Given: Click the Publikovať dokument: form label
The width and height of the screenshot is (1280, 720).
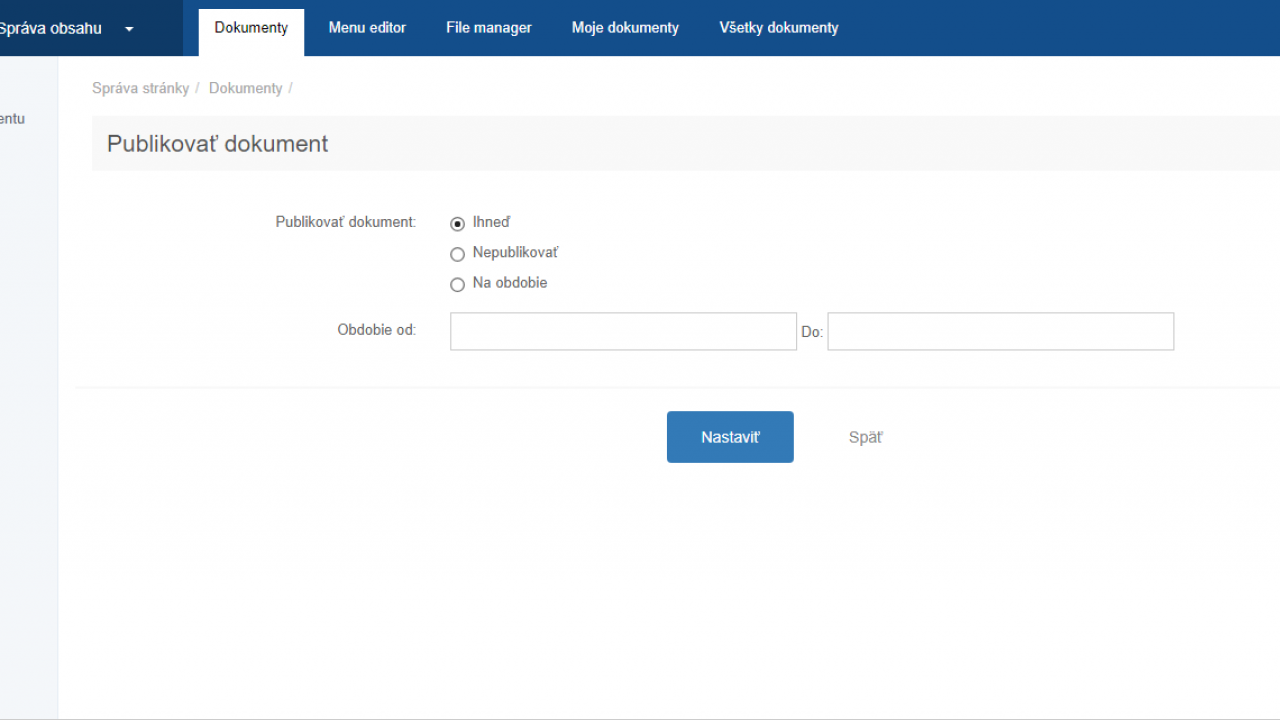Looking at the screenshot, I should click(x=345, y=222).
